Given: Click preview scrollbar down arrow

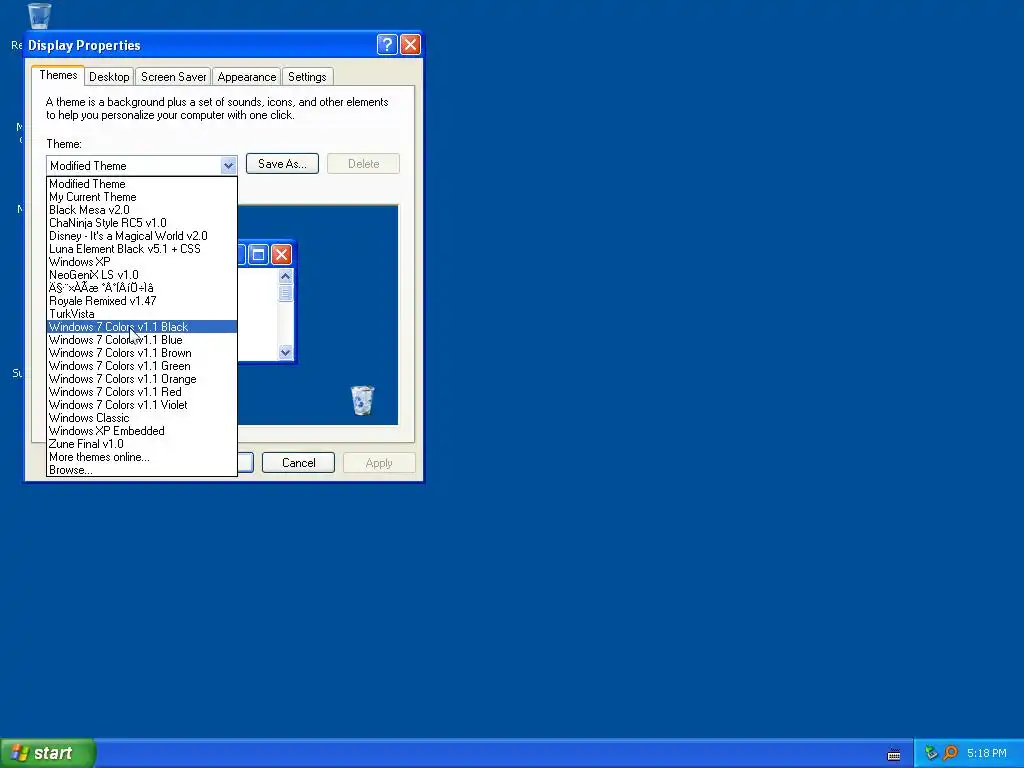Looking at the screenshot, I should [x=285, y=353].
